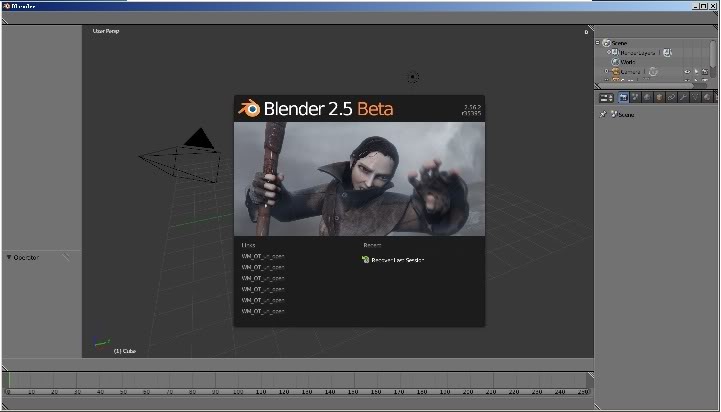Screen dimensions: 721x412
Task: Minimize the Blender window
Action: pyautogui.click(x=696, y=6)
